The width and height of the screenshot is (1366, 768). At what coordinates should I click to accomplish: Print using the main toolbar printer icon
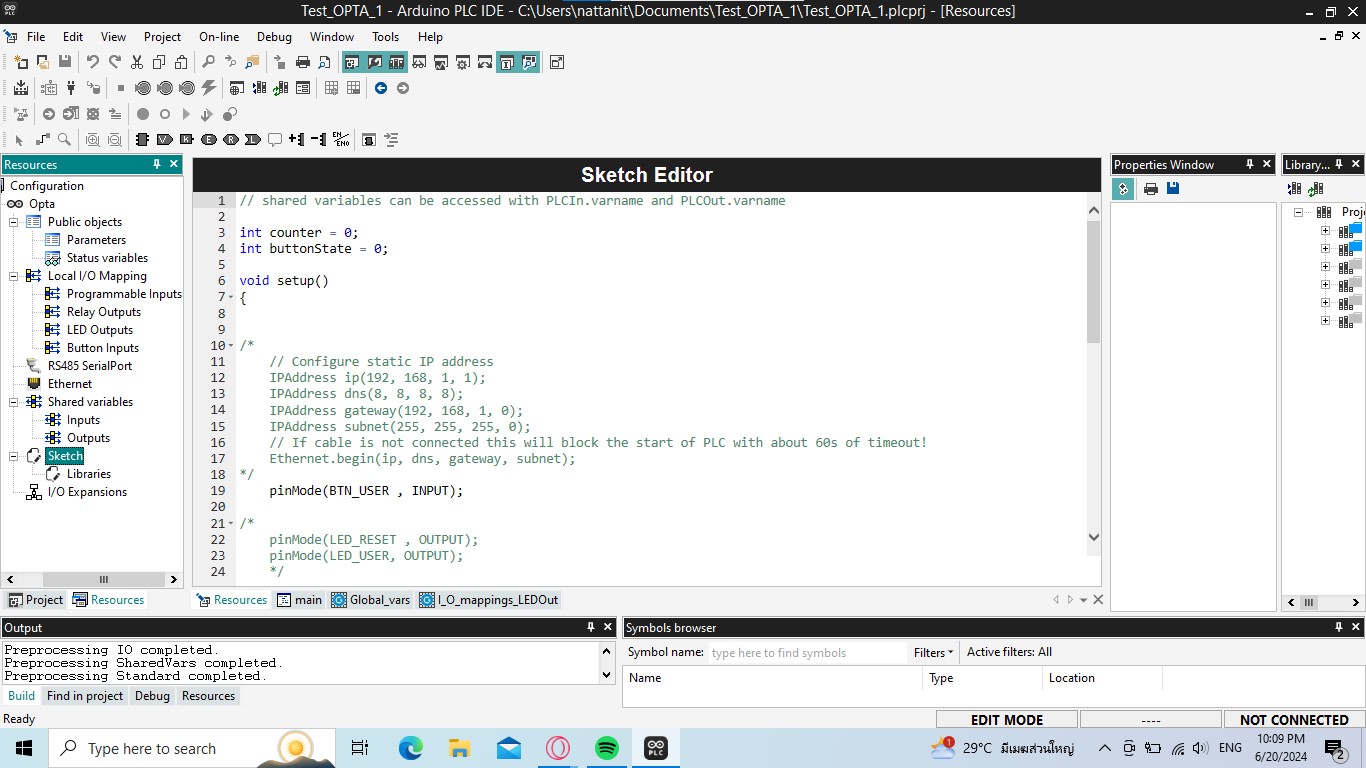coord(302,62)
